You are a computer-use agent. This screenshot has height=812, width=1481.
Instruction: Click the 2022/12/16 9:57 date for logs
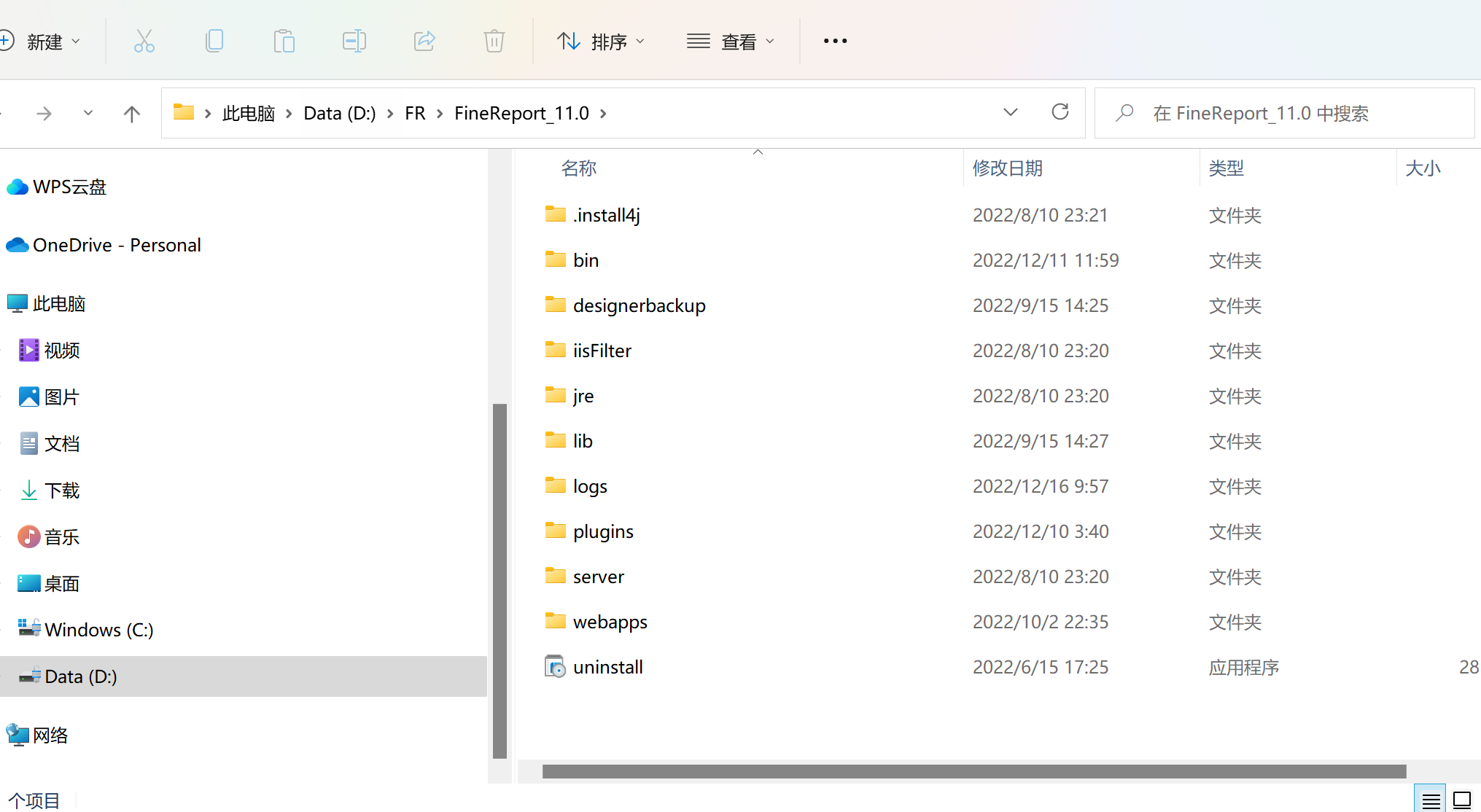(x=1041, y=486)
